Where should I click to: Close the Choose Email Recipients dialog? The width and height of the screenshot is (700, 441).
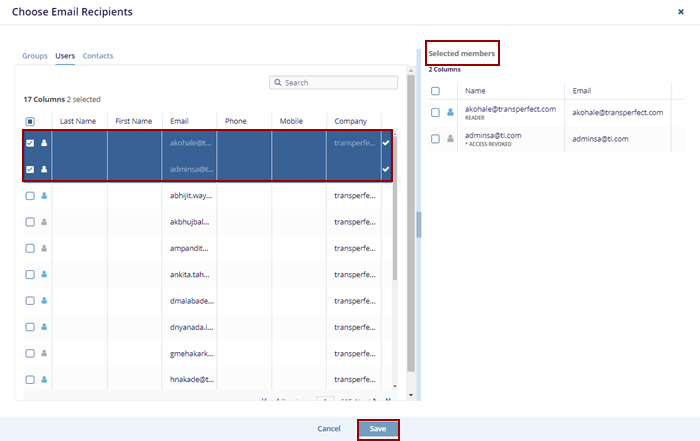pos(681,11)
